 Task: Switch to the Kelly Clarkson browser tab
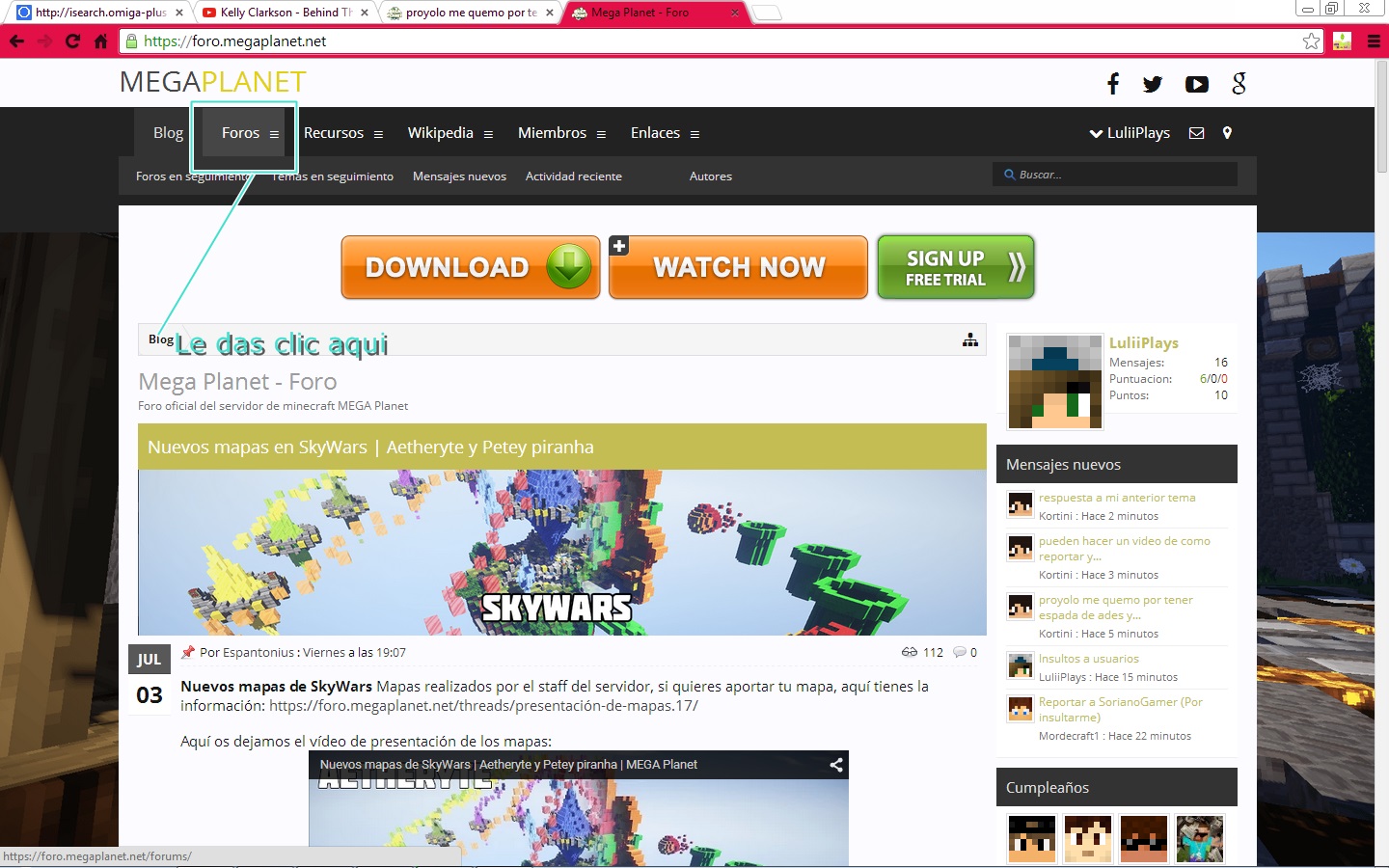(285, 13)
